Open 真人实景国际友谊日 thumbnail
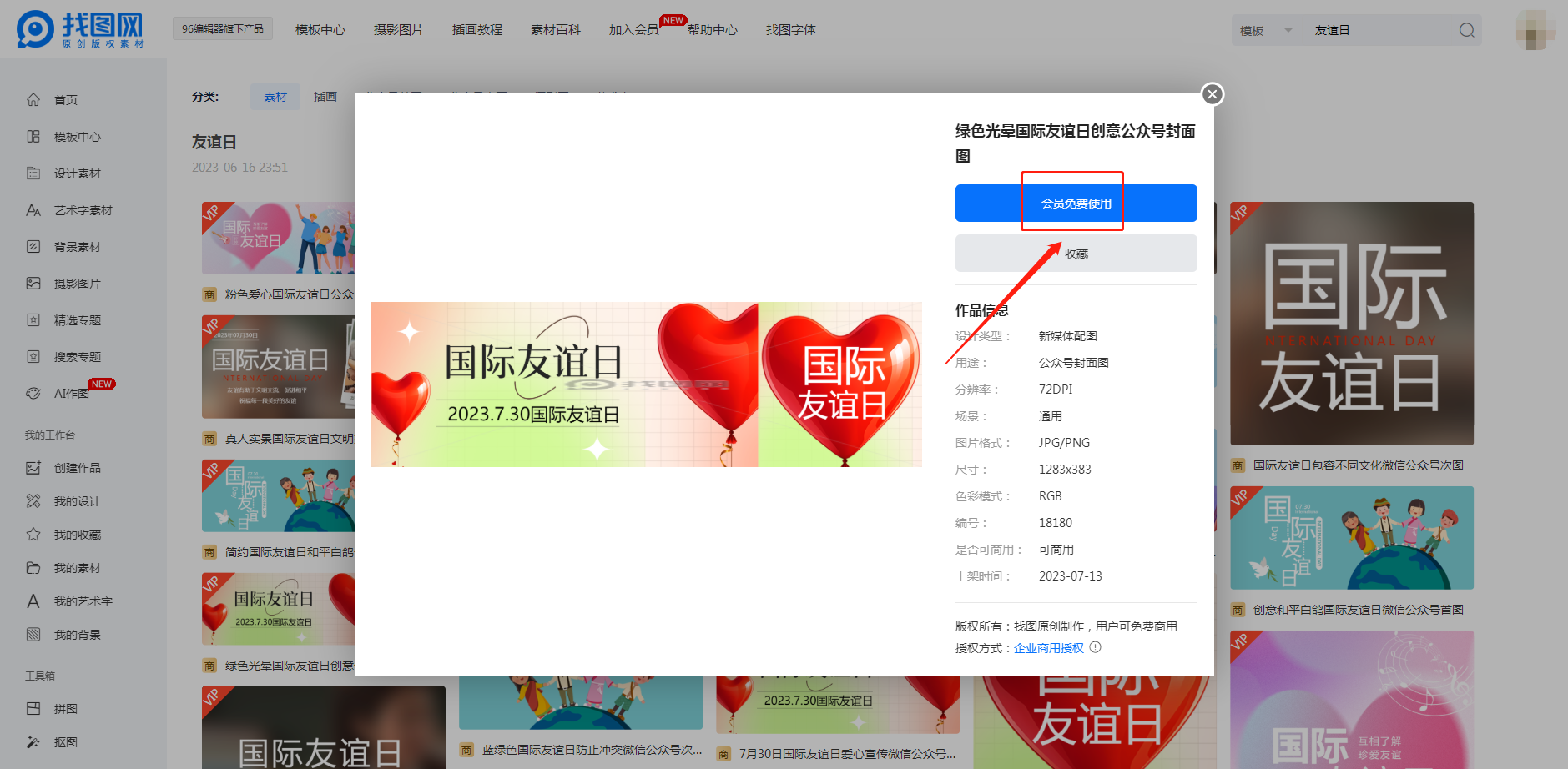This screenshot has width=1568, height=769. pos(278,366)
